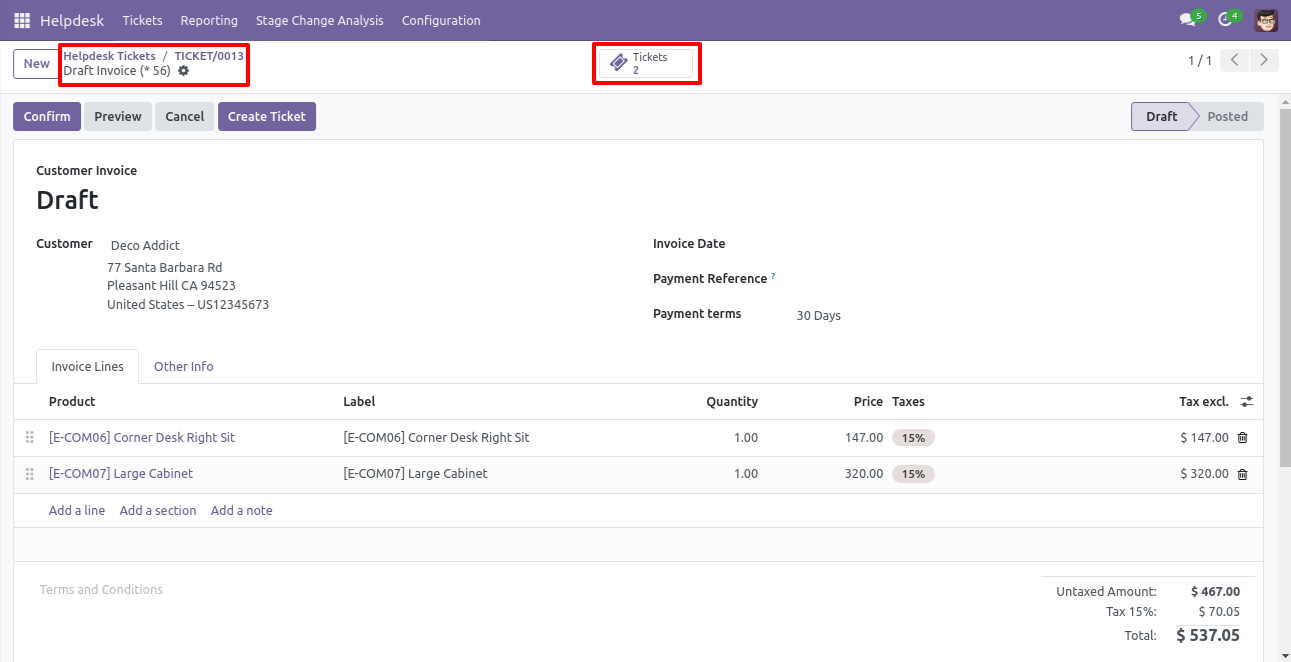Open the gear actions menu beside Draft Invoice
This screenshot has width=1291, height=662.
[x=183, y=71]
